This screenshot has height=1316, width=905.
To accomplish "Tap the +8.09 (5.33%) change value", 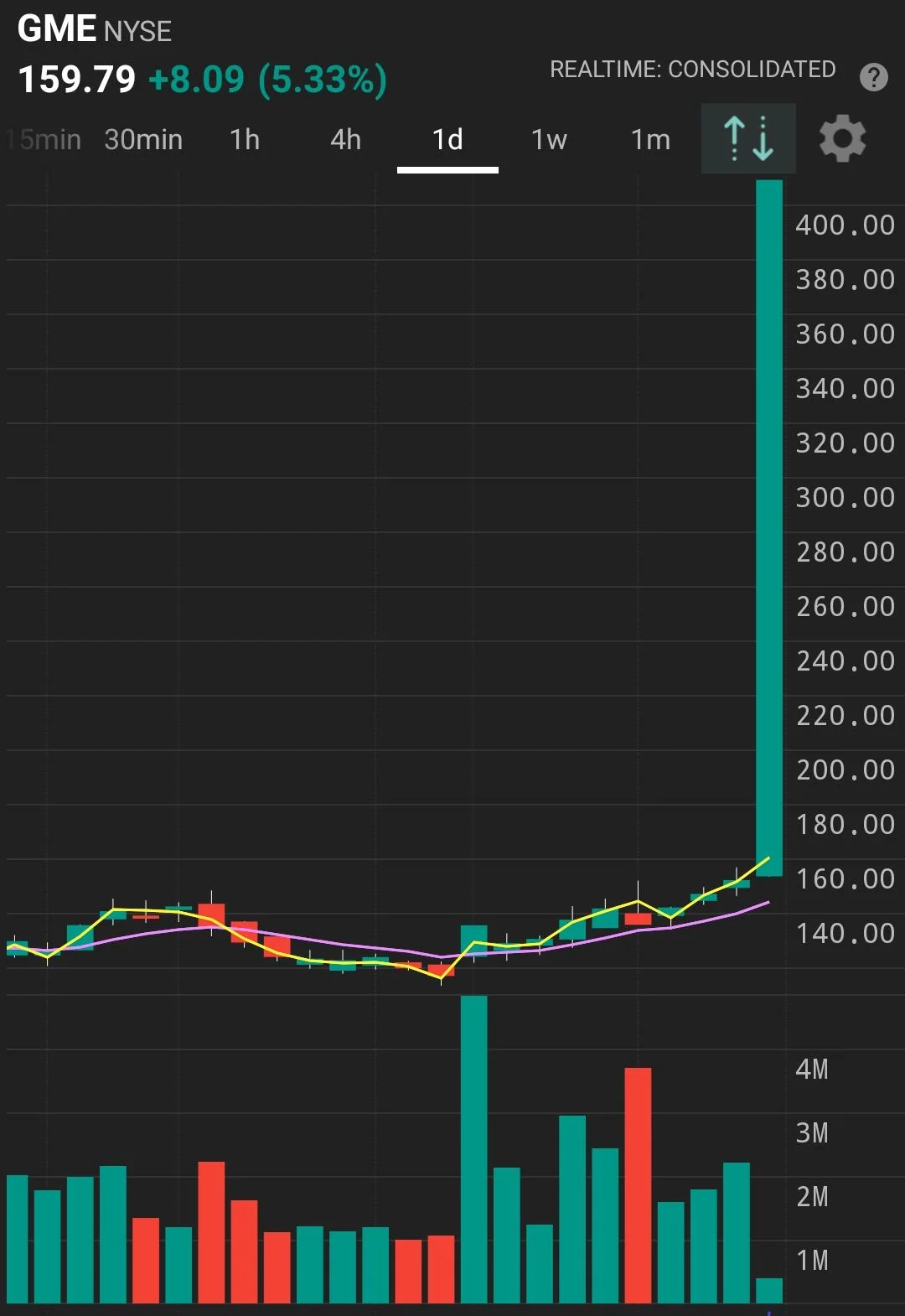I will 267,80.
